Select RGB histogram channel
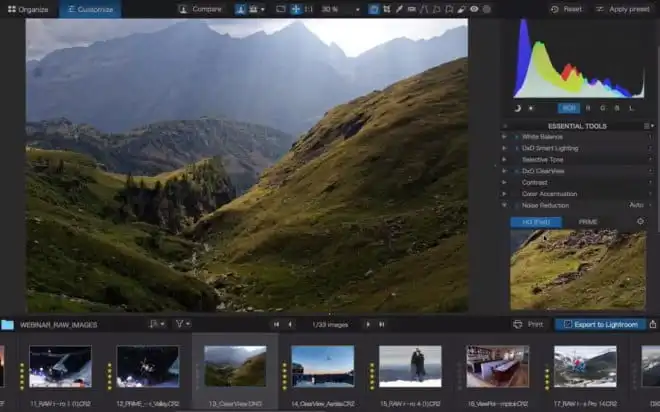660x412 pixels. [569, 108]
